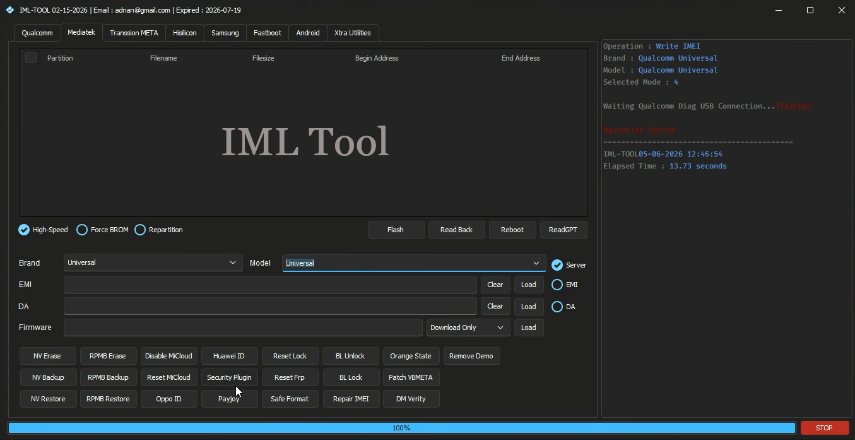Open the Download Only mode dropdown
This screenshot has width=855, height=440.
point(468,327)
